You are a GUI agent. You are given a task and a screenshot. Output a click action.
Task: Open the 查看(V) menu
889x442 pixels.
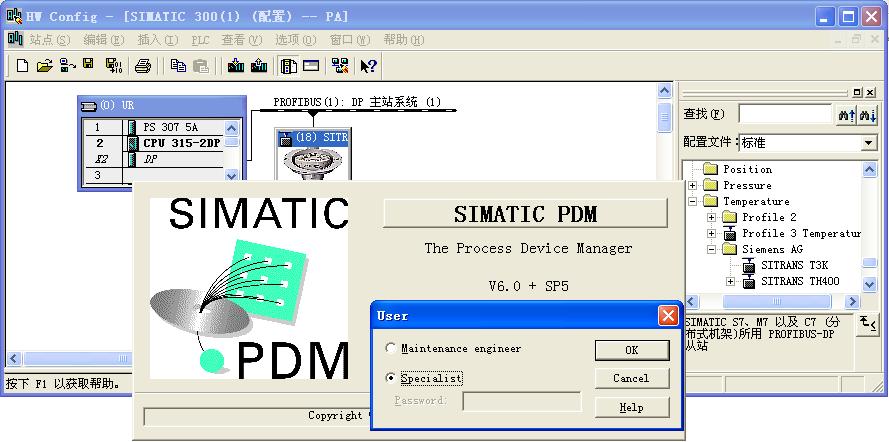click(242, 40)
